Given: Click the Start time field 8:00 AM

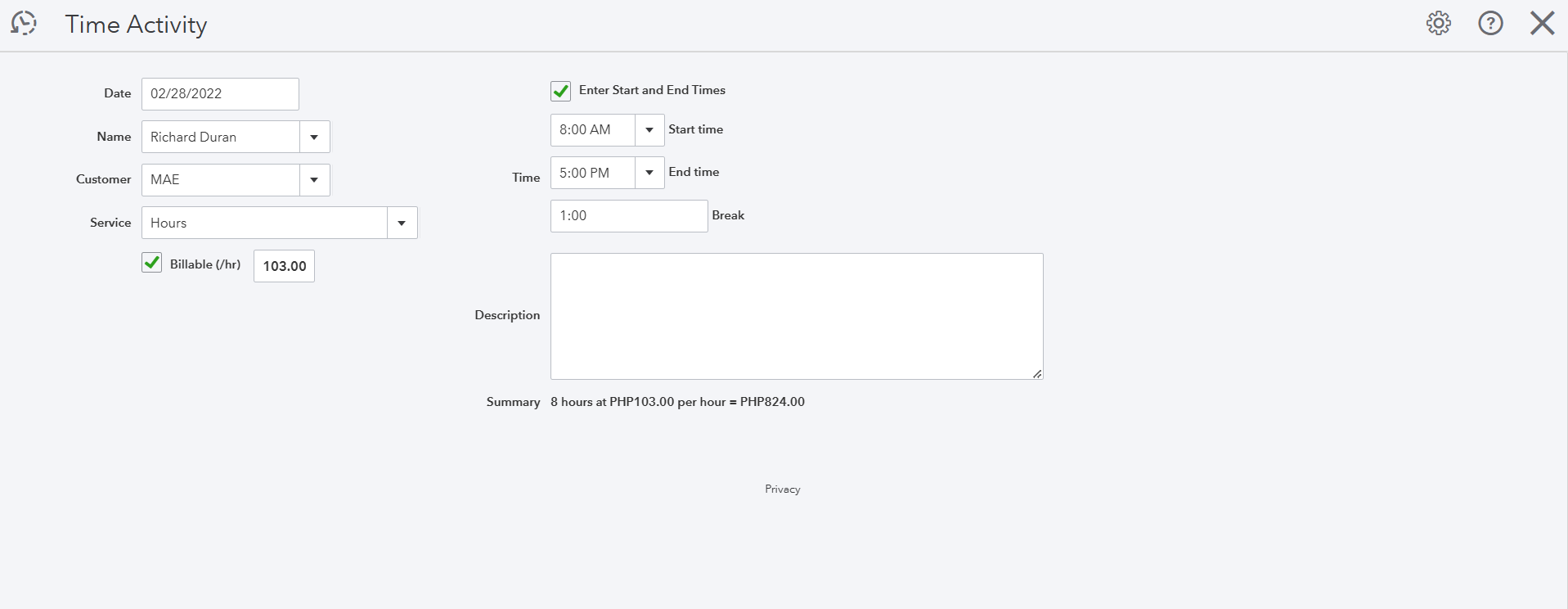Looking at the screenshot, I should click(x=592, y=130).
